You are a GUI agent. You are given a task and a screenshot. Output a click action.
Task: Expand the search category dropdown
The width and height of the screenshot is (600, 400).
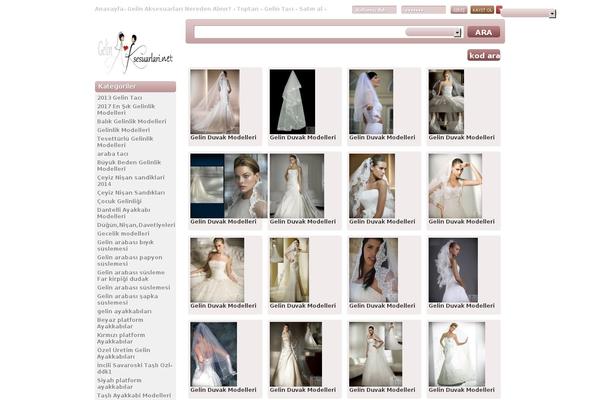coord(433,33)
